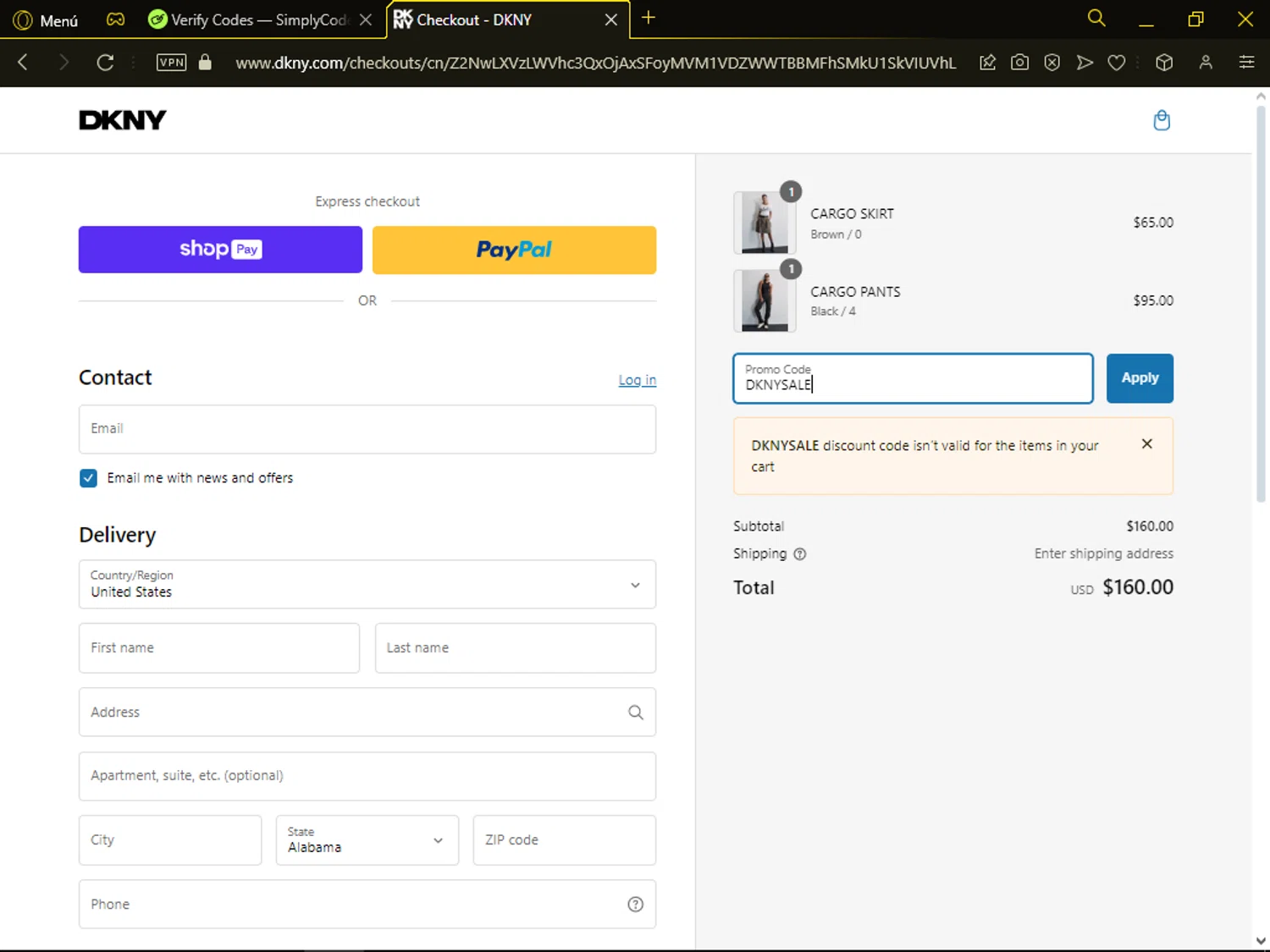The image size is (1270, 952).
Task: Click the phone help question icon
Action: pos(636,905)
